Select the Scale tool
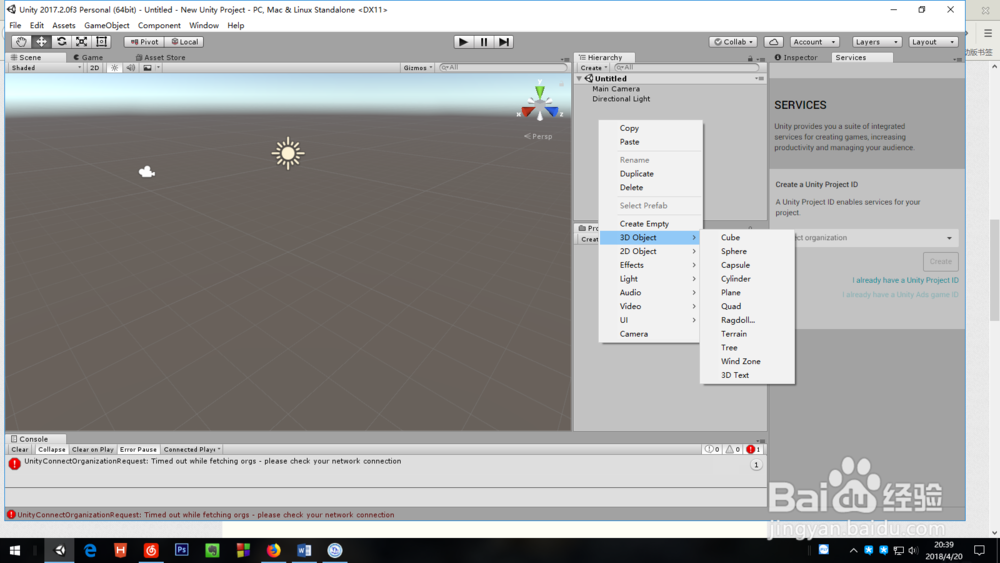The width and height of the screenshot is (1000, 563). click(x=82, y=41)
